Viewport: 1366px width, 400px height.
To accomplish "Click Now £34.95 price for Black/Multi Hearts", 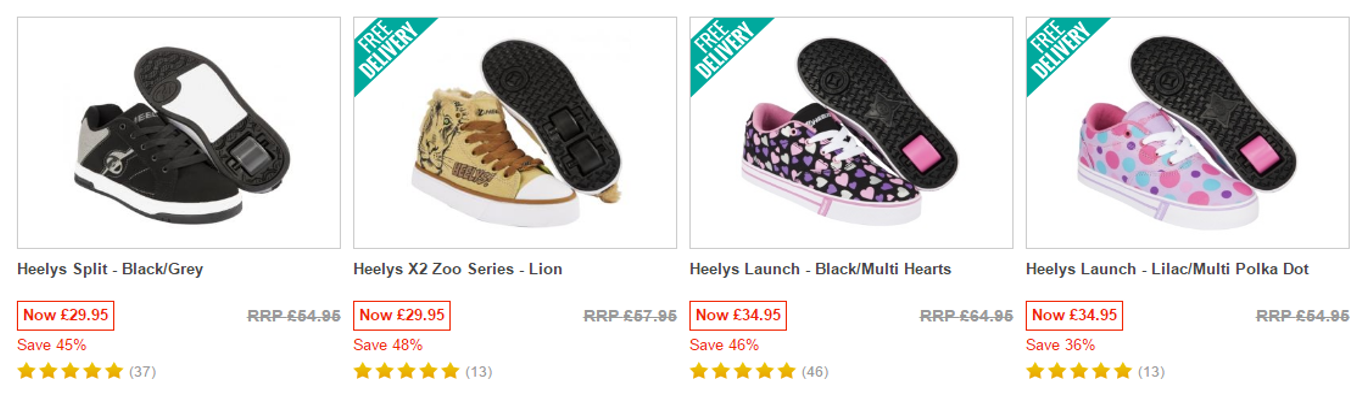I will (738, 315).
